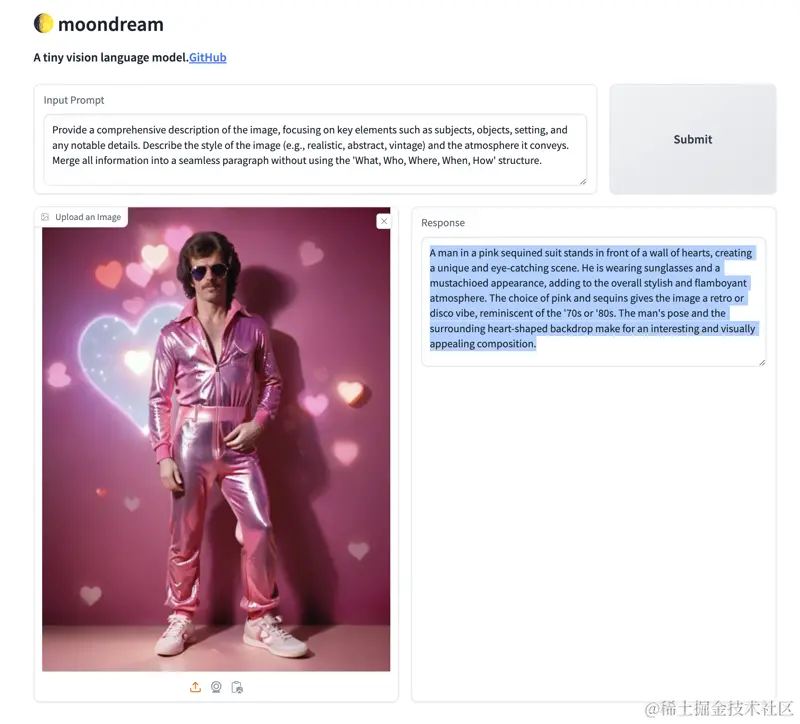Focus the Input Prompt text area
800x724 pixels.
pos(315,149)
